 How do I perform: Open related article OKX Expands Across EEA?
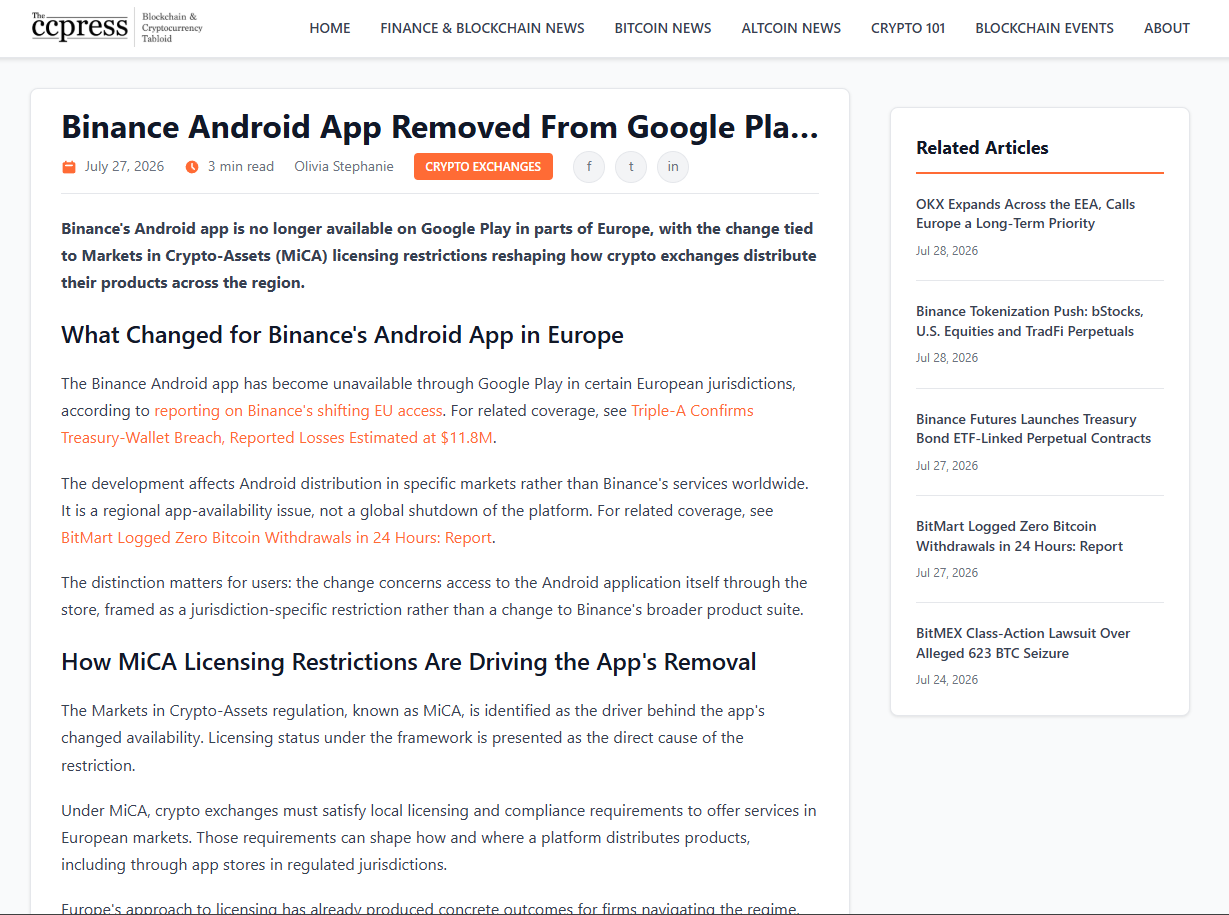1025,213
